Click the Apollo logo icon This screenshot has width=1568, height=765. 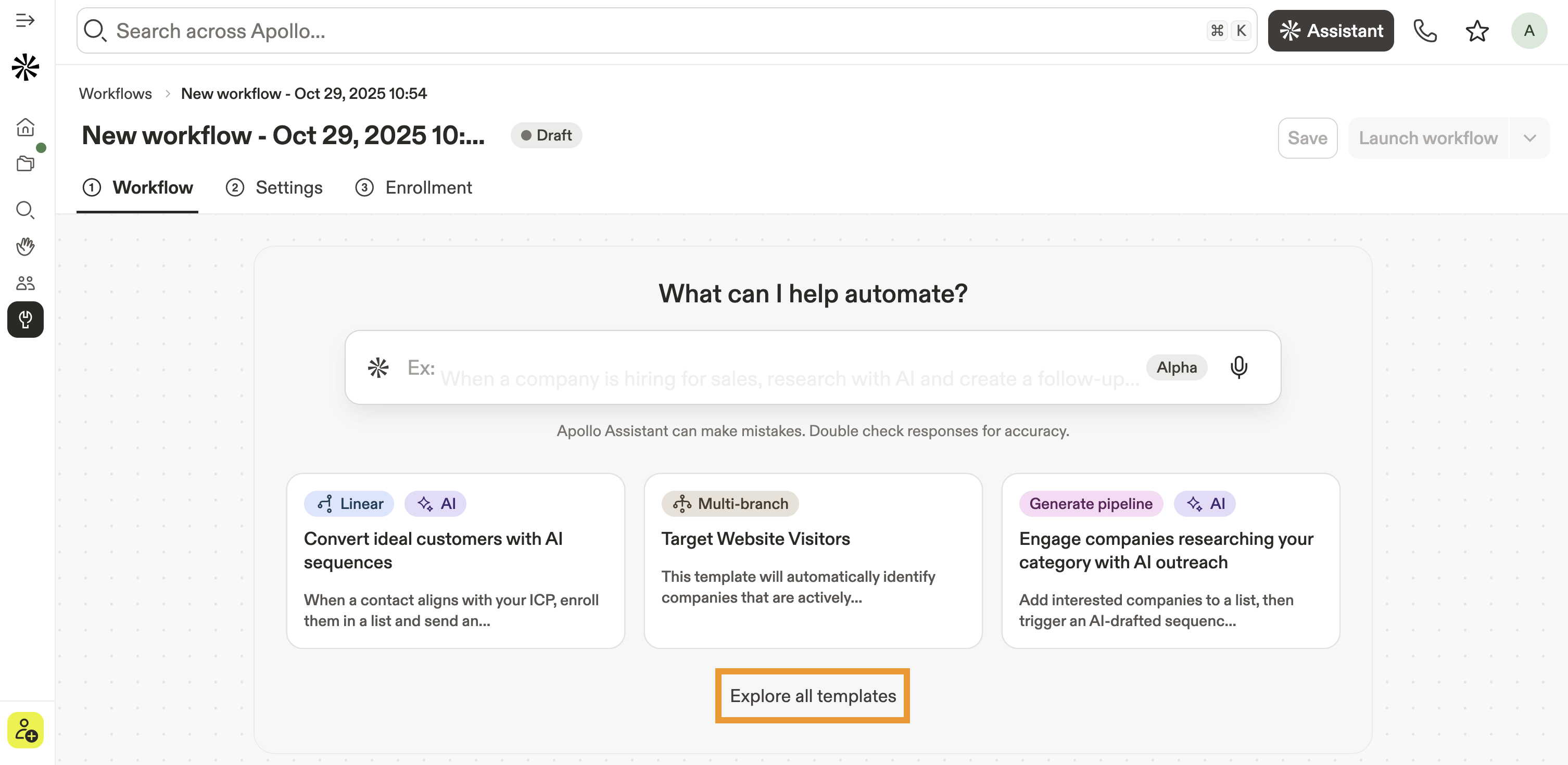25,67
